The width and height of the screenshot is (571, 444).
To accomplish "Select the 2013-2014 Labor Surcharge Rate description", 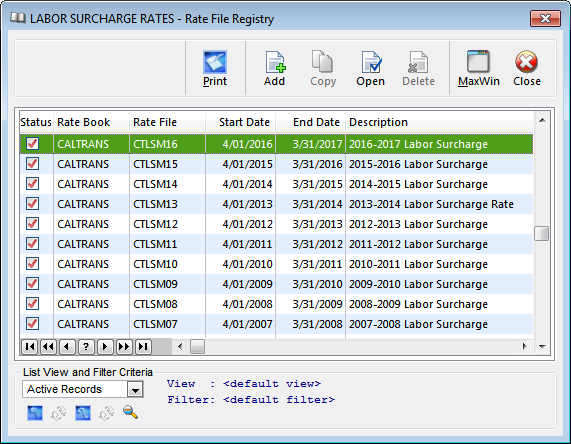I will coord(431,204).
